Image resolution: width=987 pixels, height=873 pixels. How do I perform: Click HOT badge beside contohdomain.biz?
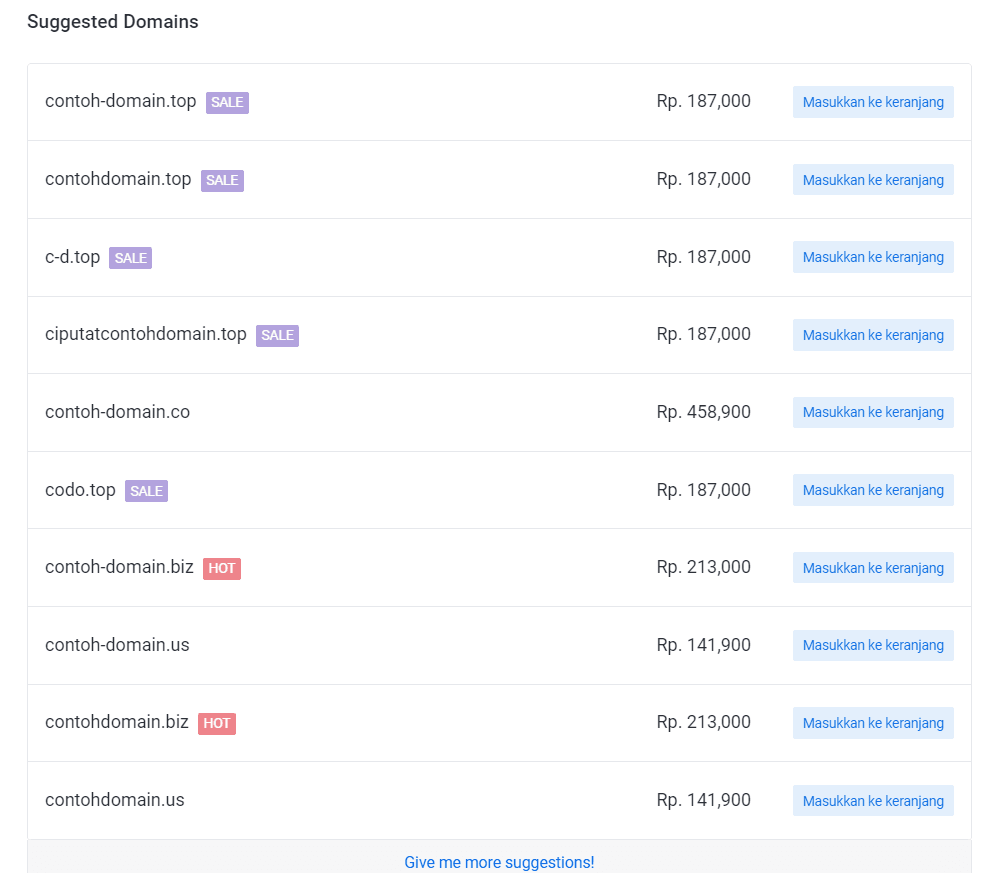[216, 723]
